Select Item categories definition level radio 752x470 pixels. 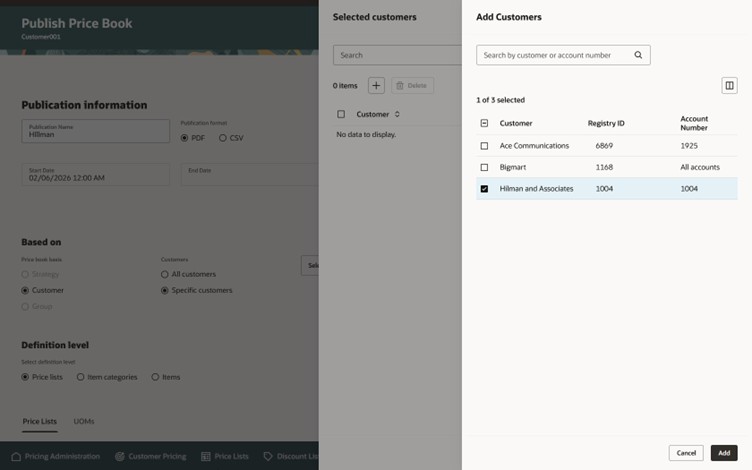[x=81, y=377]
